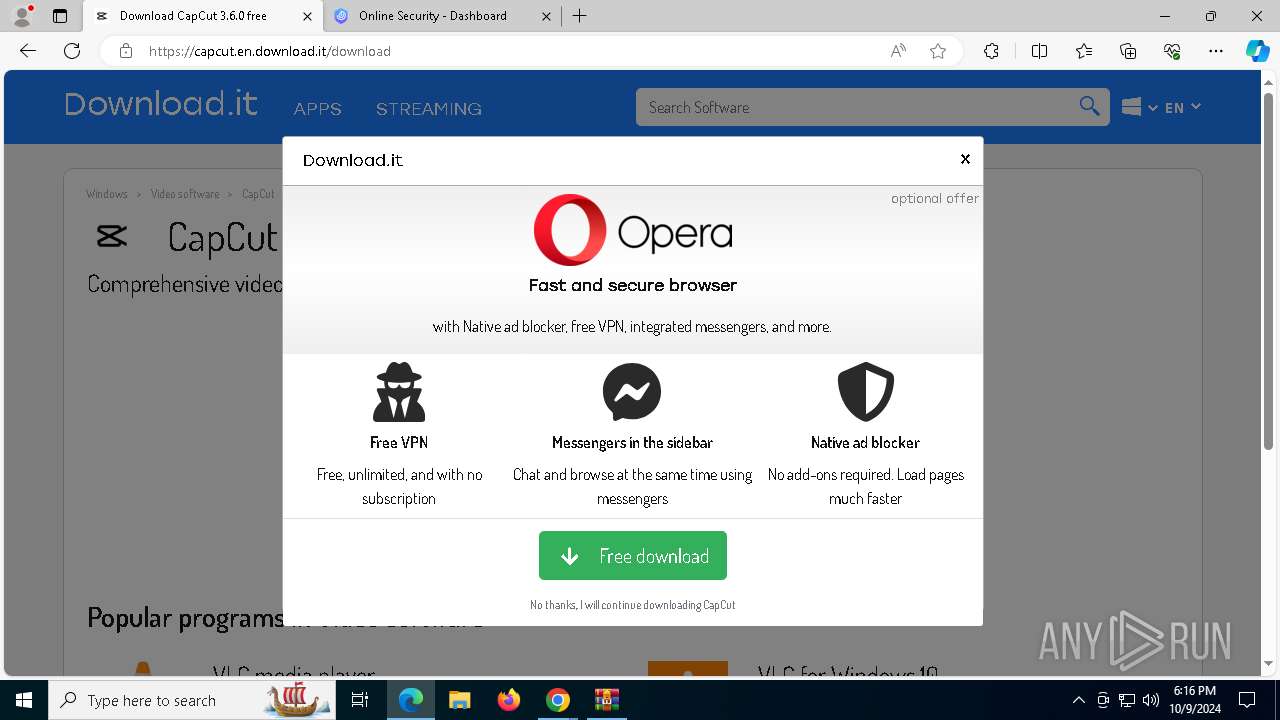
Task: Launch Firefox from the taskbar
Action: pyautogui.click(x=509, y=700)
